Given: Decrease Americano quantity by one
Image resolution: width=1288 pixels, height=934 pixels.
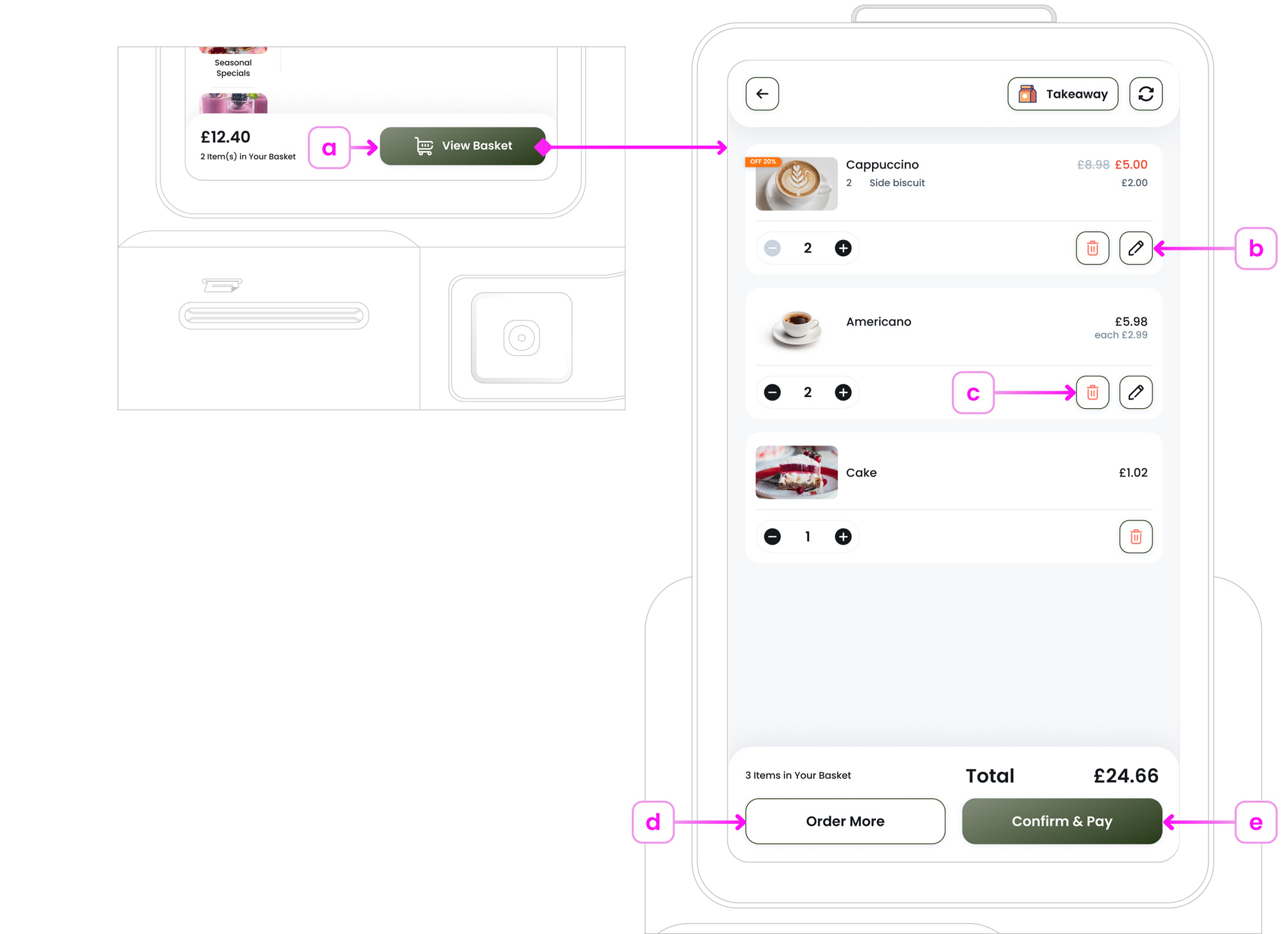Looking at the screenshot, I should tap(772, 392).
